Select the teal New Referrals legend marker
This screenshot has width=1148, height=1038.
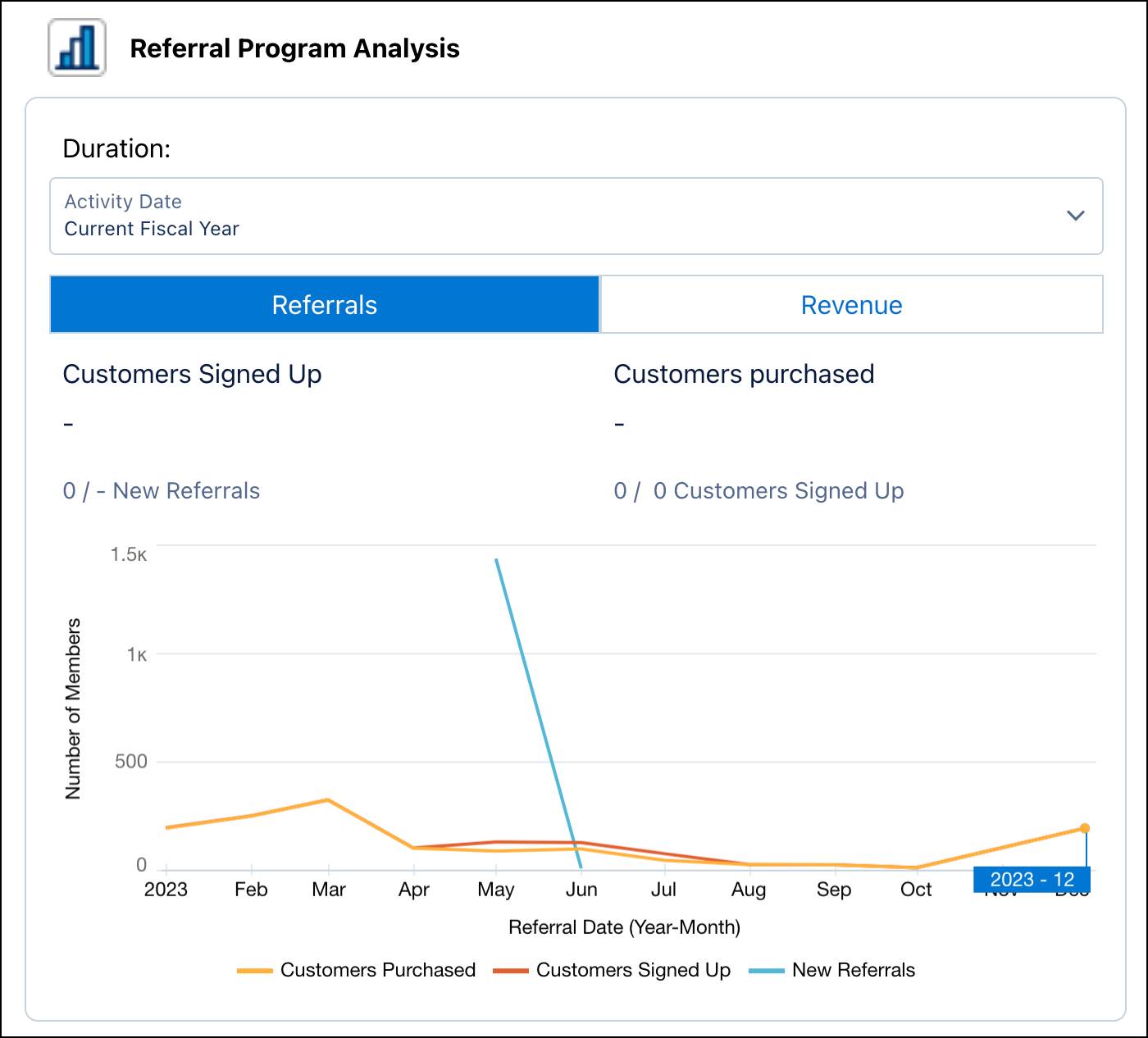pyautogui.click(x=768, y=969)
